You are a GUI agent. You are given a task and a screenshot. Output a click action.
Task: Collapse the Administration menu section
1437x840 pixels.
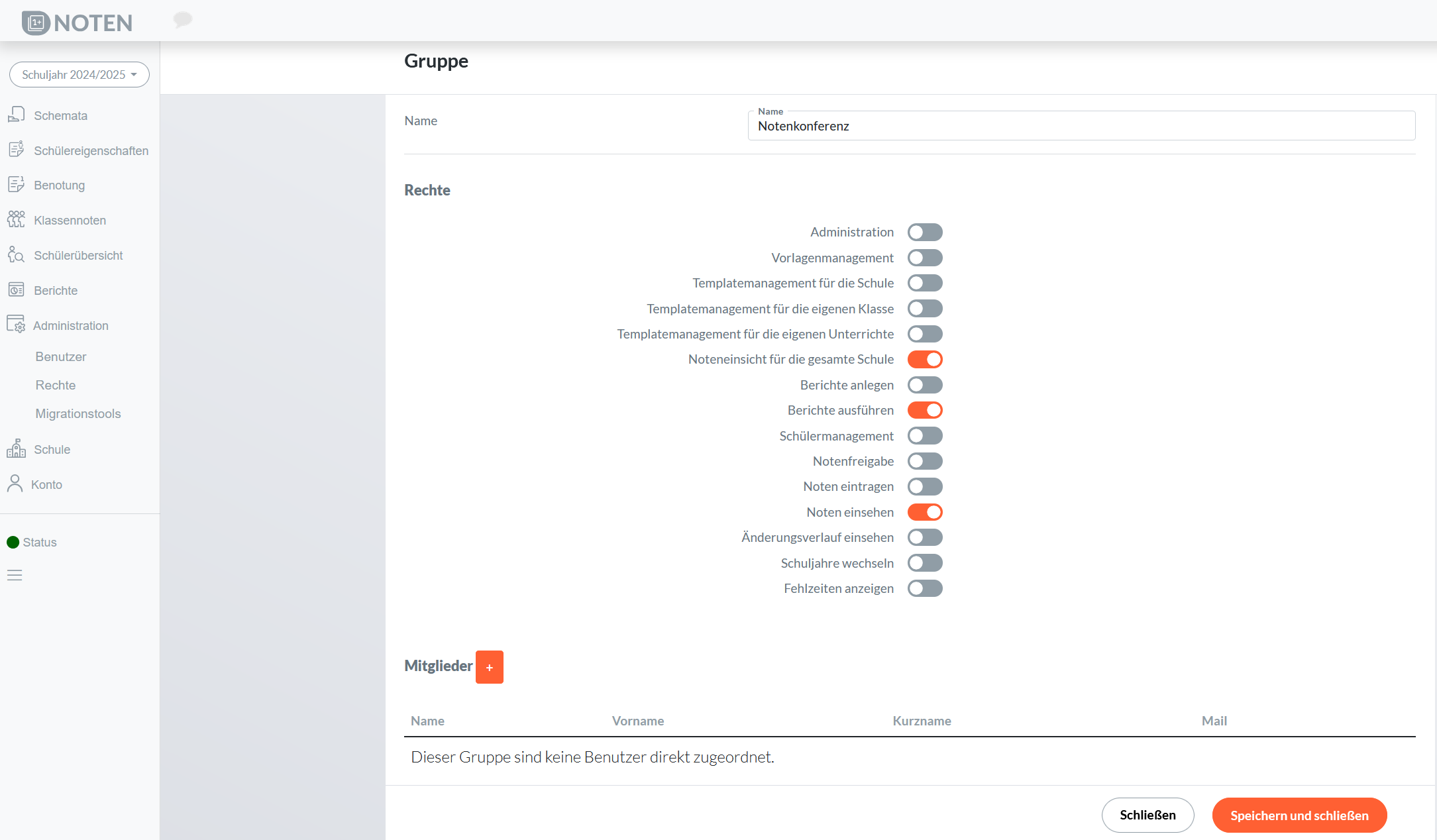(70, 325)
